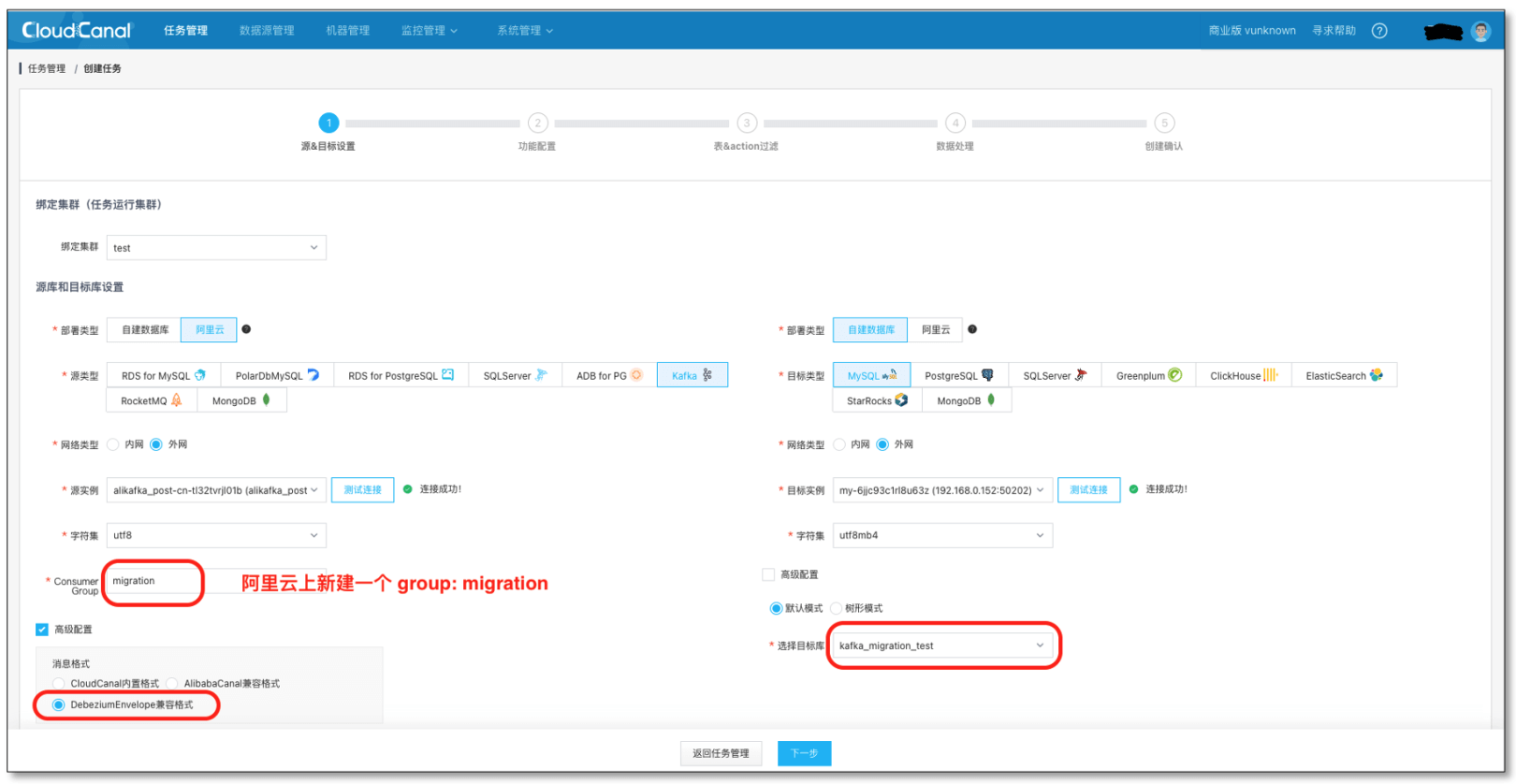
Task: Open the 源实例 alikafka instance dropdown
Action: point(216,490)
